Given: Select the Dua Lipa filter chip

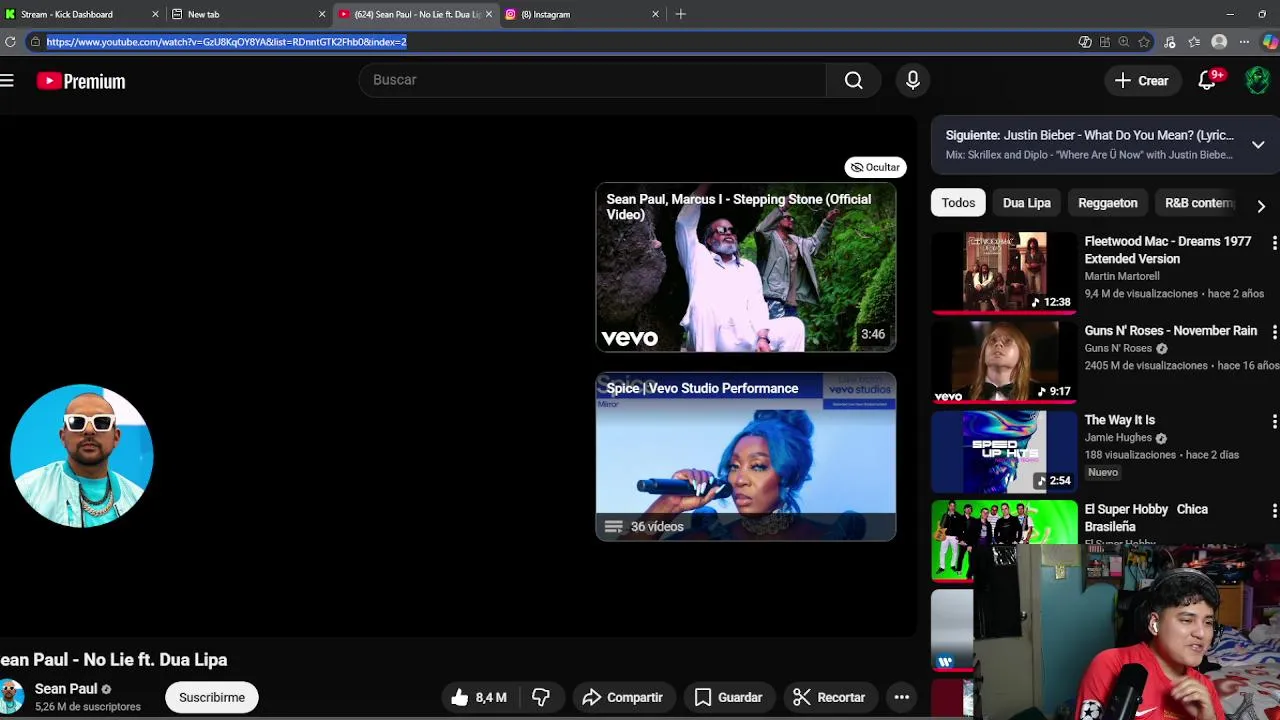Looking at the screenshot, I should (1027, 203).
